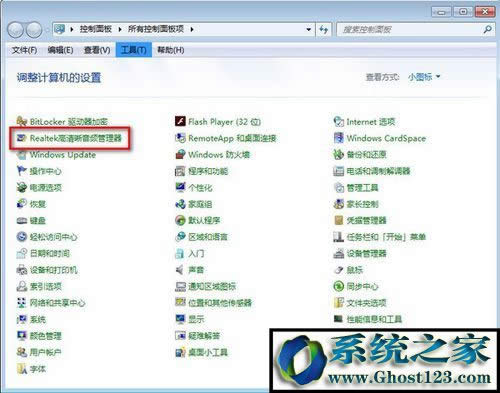This screenshot has width=500, height=393.
Task: Click the 索引选项 link
Action: click(x=46, y=286)
